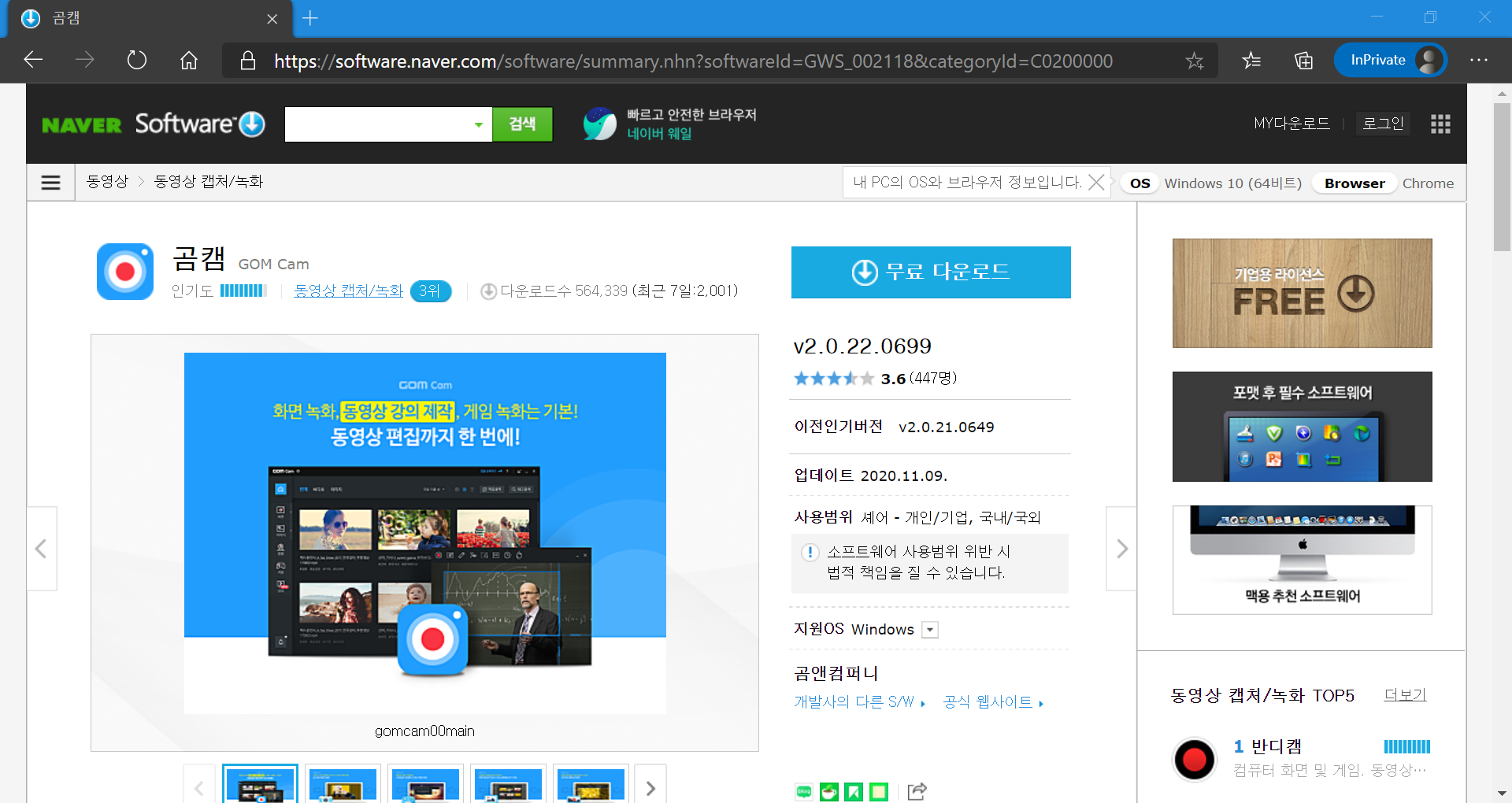Open InPrivate profile button

click(1391, 60)
